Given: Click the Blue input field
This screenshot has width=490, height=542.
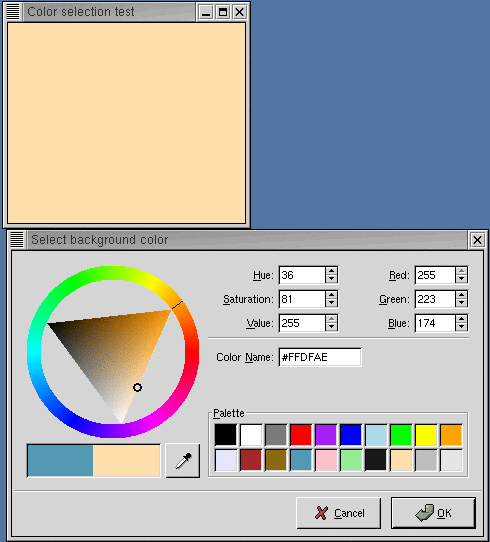Looking at the screenshot, I should 435,323.
